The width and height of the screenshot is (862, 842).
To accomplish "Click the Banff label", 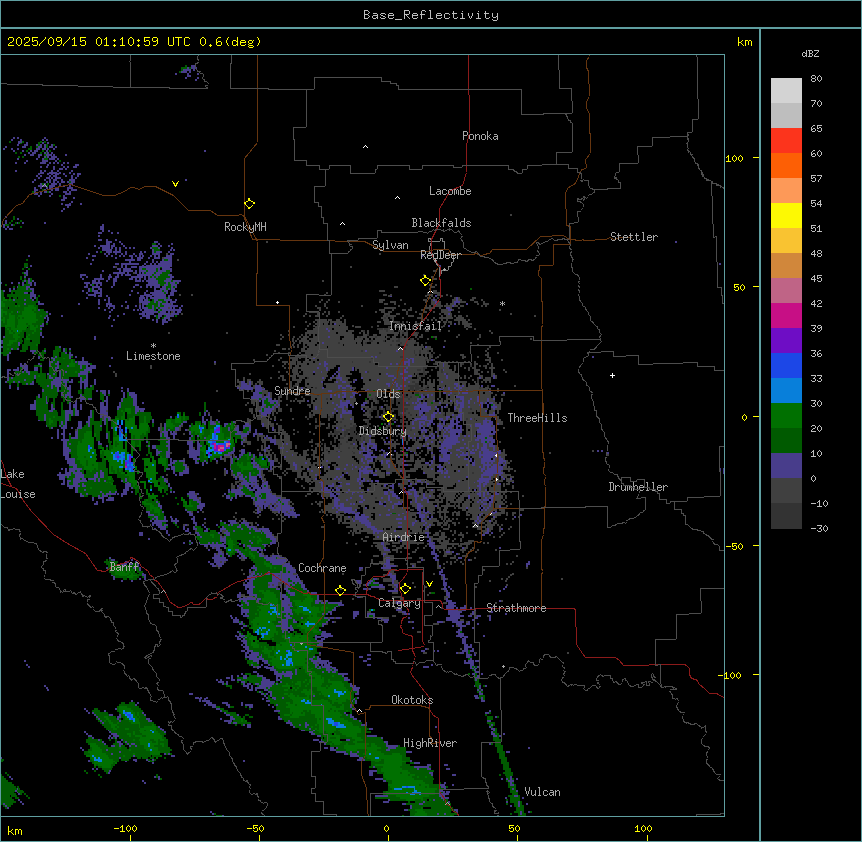I will [124, 567].
